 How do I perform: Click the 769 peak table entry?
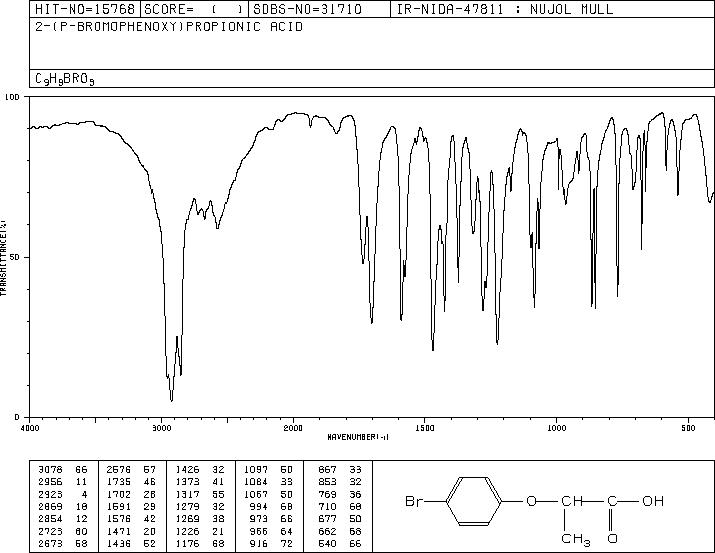click(x=327, y=494)
